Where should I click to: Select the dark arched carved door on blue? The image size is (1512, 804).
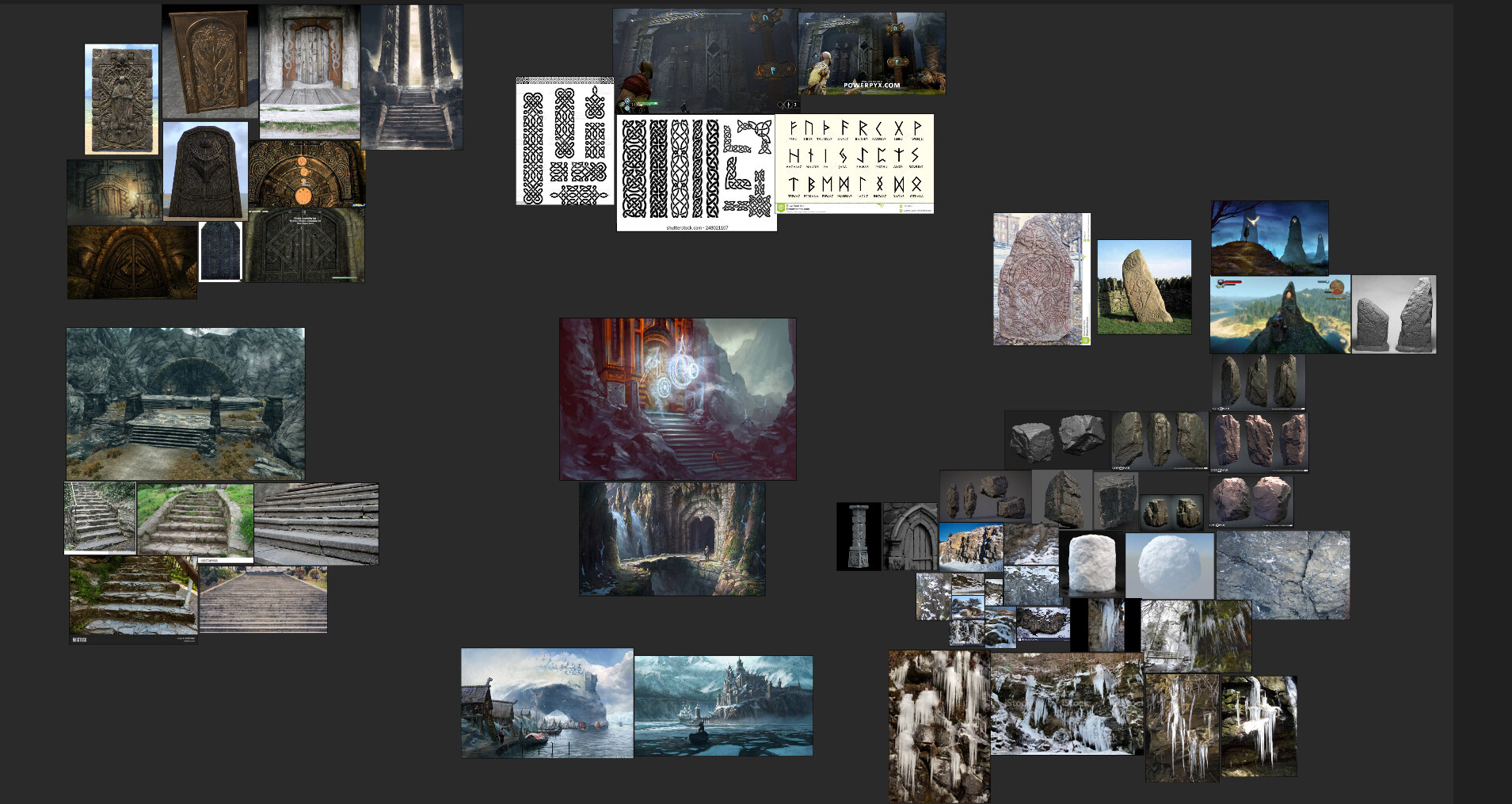click(205, 171)
